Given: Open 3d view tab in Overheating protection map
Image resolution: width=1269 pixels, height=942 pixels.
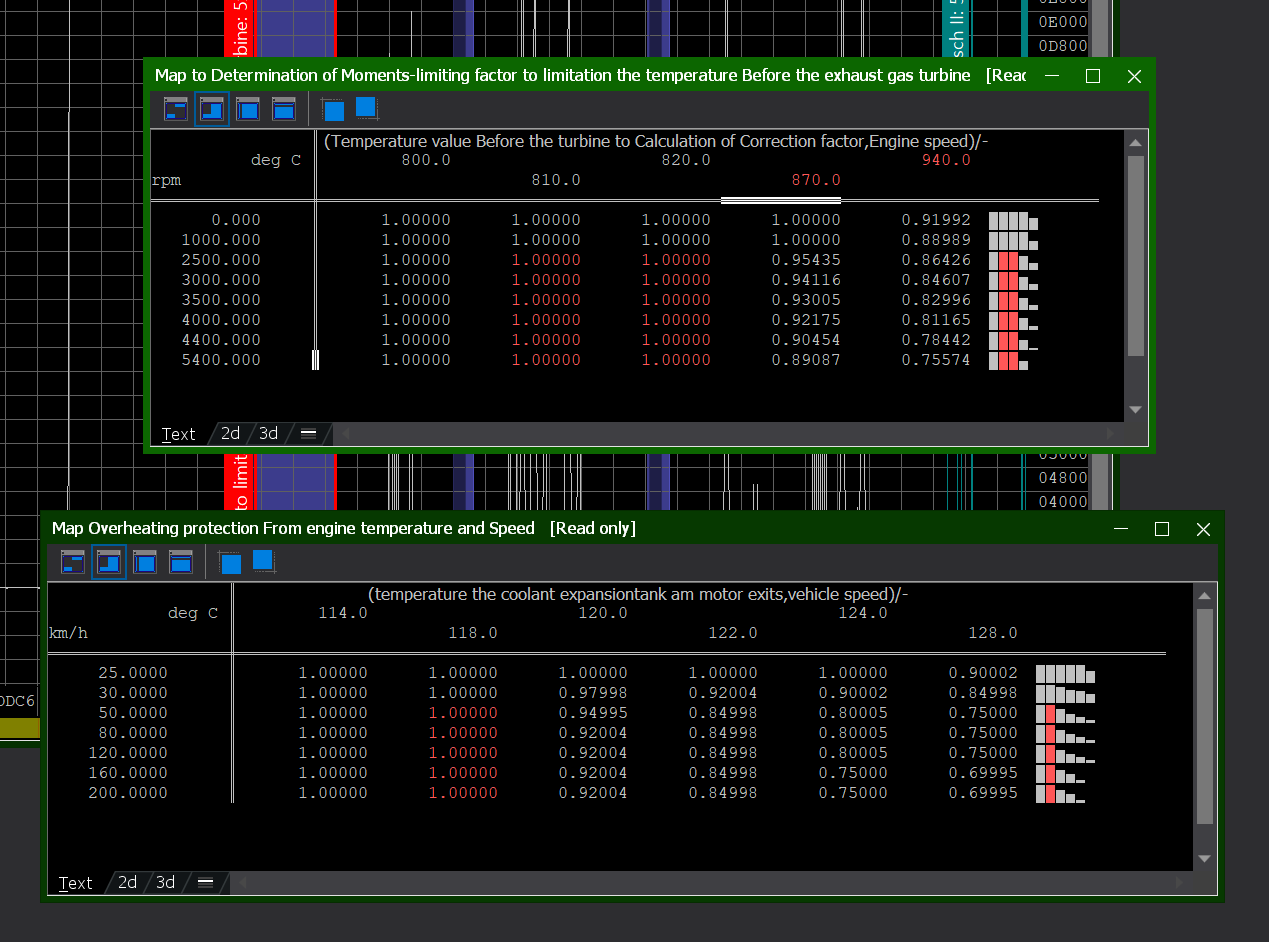Looking at the screenshot, I should click(x=165, y=883).
